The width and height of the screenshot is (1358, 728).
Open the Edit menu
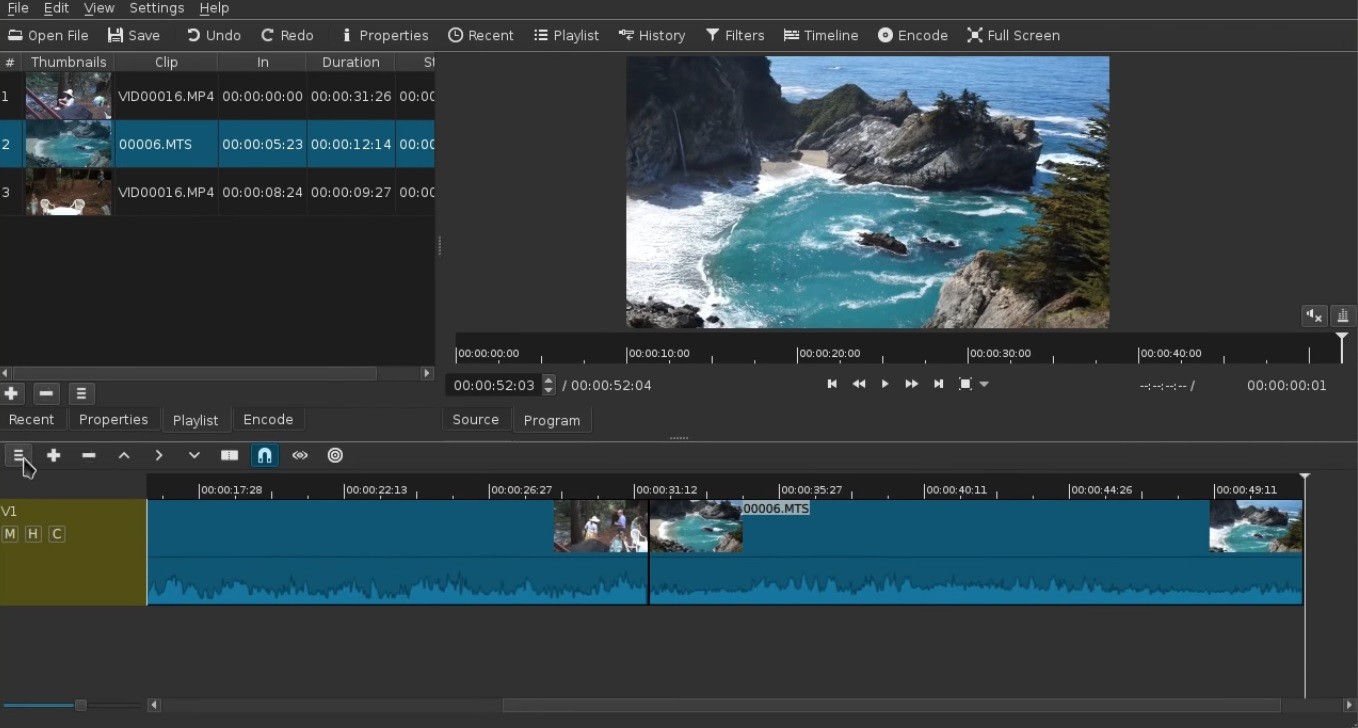pyautogui.click(x=56, y=8)
